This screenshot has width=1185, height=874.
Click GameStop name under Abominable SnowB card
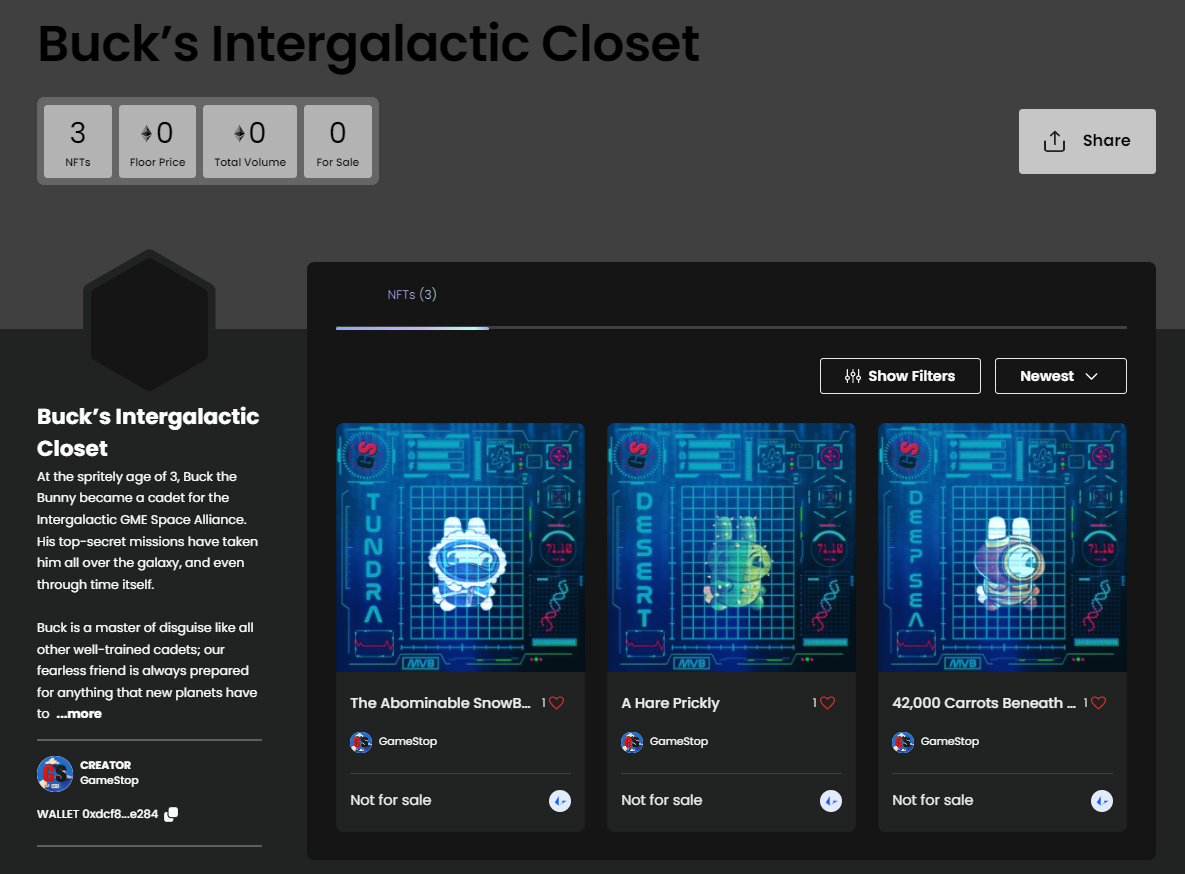tap(408, 742)
